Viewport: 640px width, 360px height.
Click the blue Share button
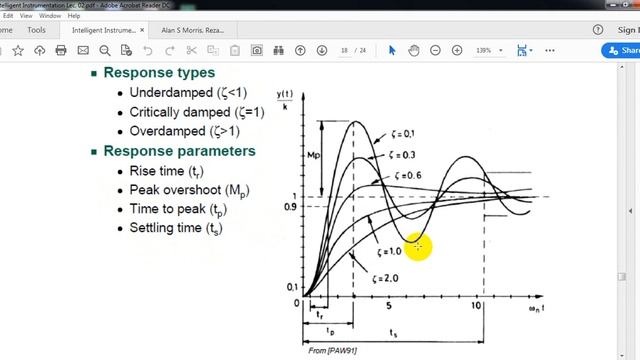[621, 51]
